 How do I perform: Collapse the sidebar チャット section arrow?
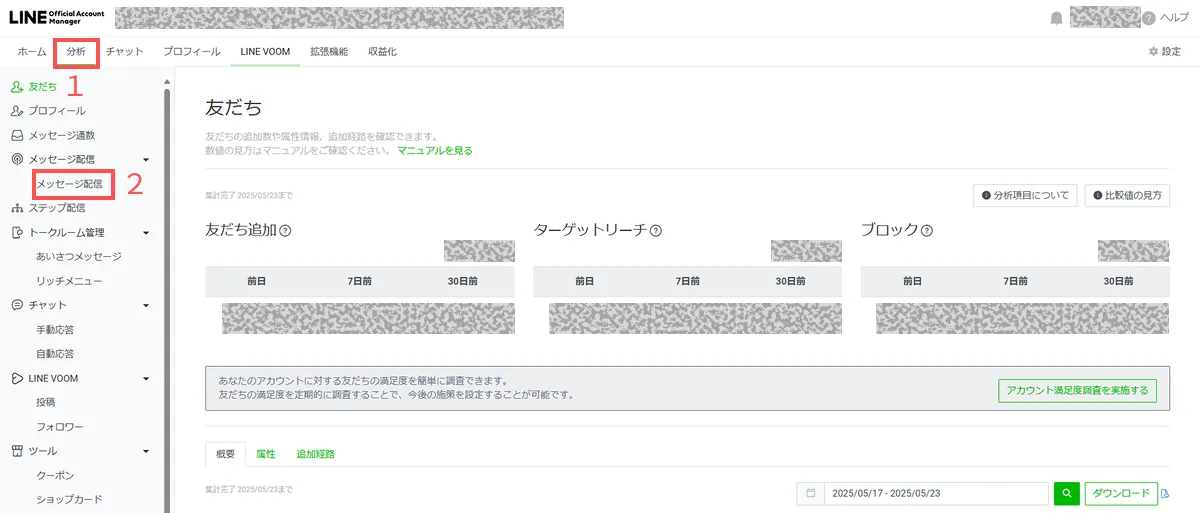pos(146,306)
